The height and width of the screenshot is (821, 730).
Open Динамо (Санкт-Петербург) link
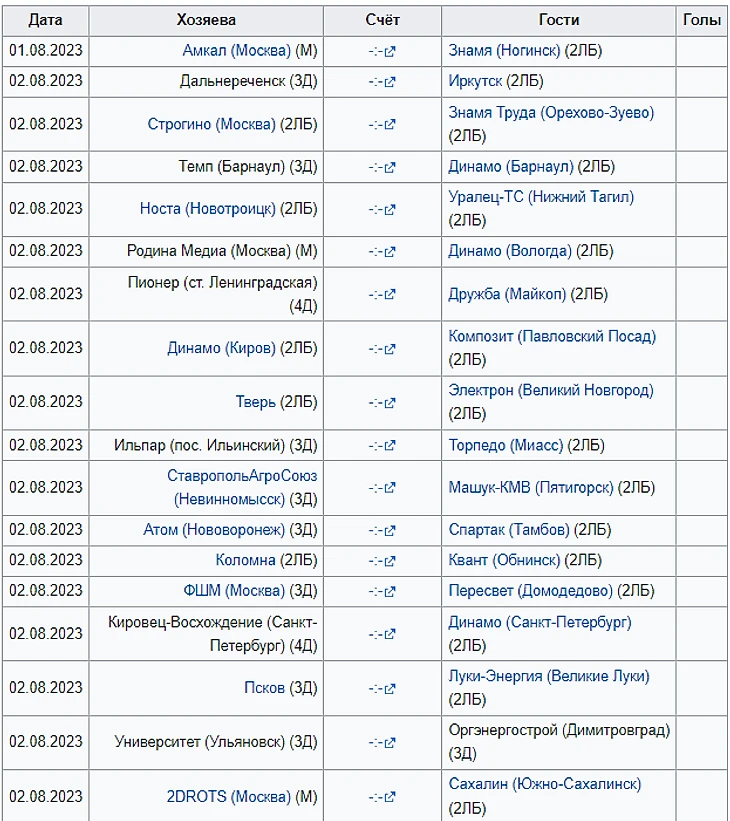point(540,622)
